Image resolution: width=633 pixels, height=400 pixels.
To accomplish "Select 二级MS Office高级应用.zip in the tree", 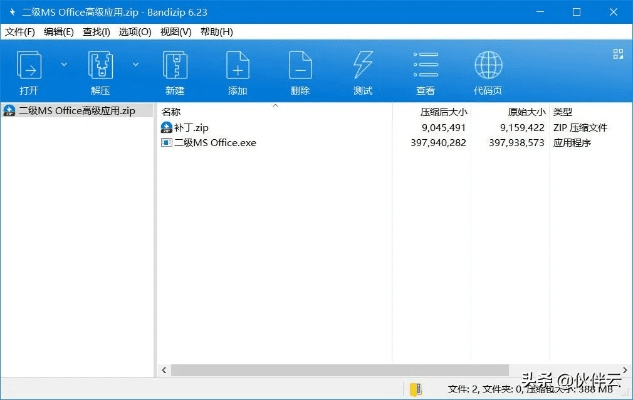I will [x=76, y=111].
